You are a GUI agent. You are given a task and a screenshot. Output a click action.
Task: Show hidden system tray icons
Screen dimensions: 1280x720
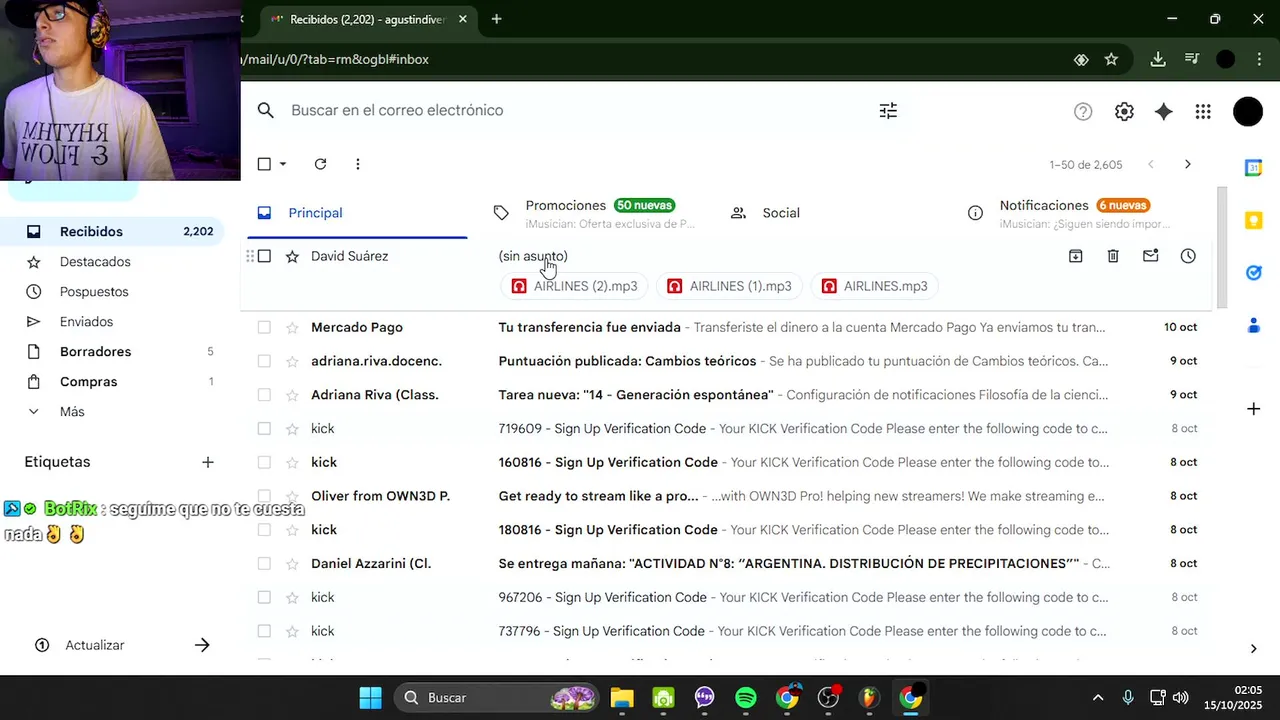click(1098, 698)
